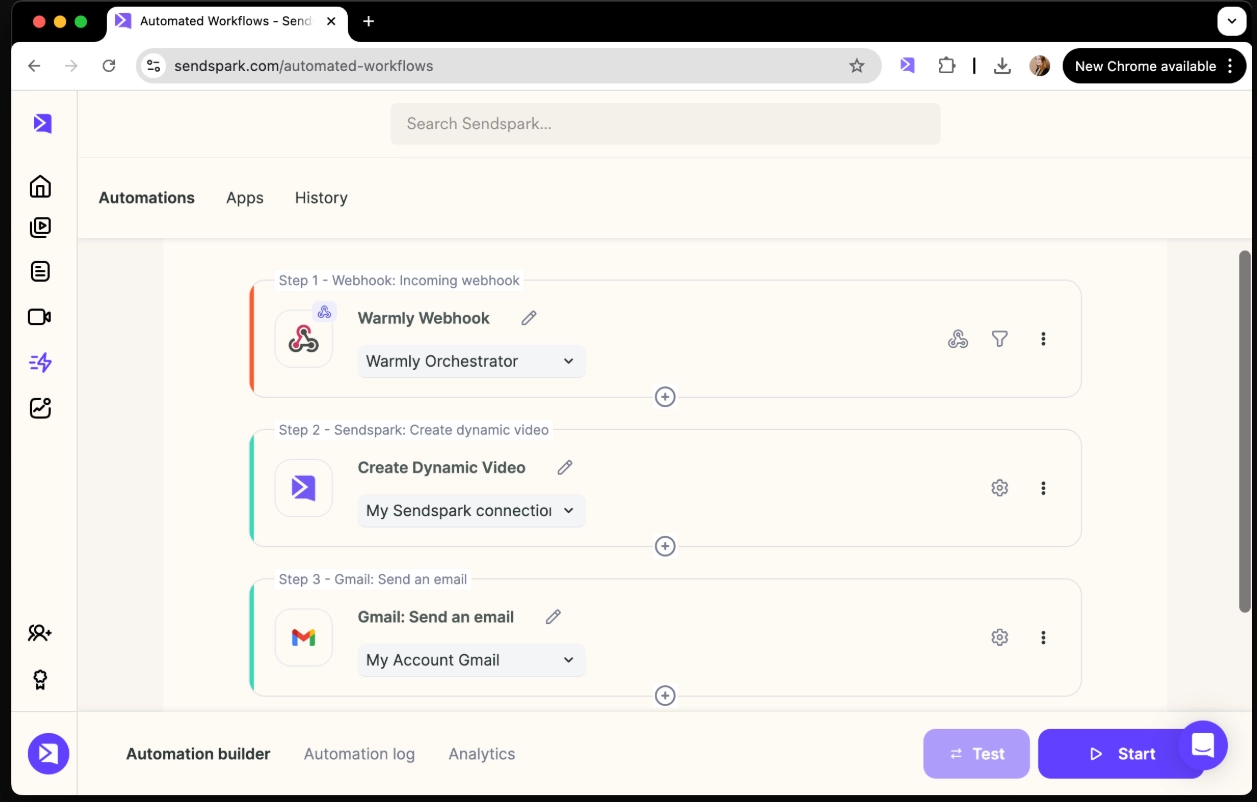Reload the page
This screenshot has height=802, width=1257.
tap(109, 66)
